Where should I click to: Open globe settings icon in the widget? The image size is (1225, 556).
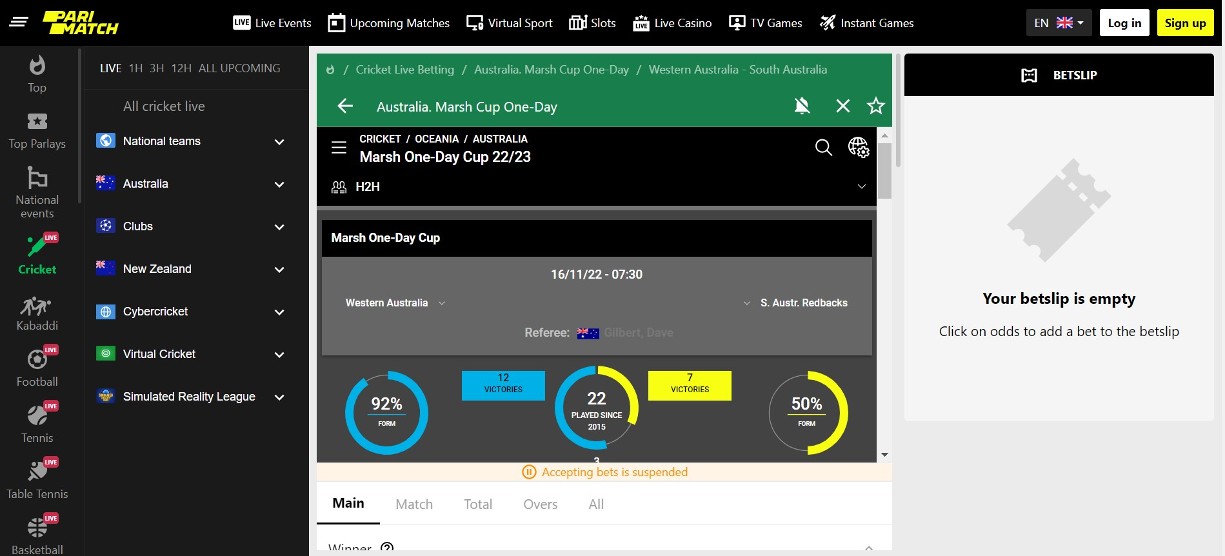[x=859, y=148]
